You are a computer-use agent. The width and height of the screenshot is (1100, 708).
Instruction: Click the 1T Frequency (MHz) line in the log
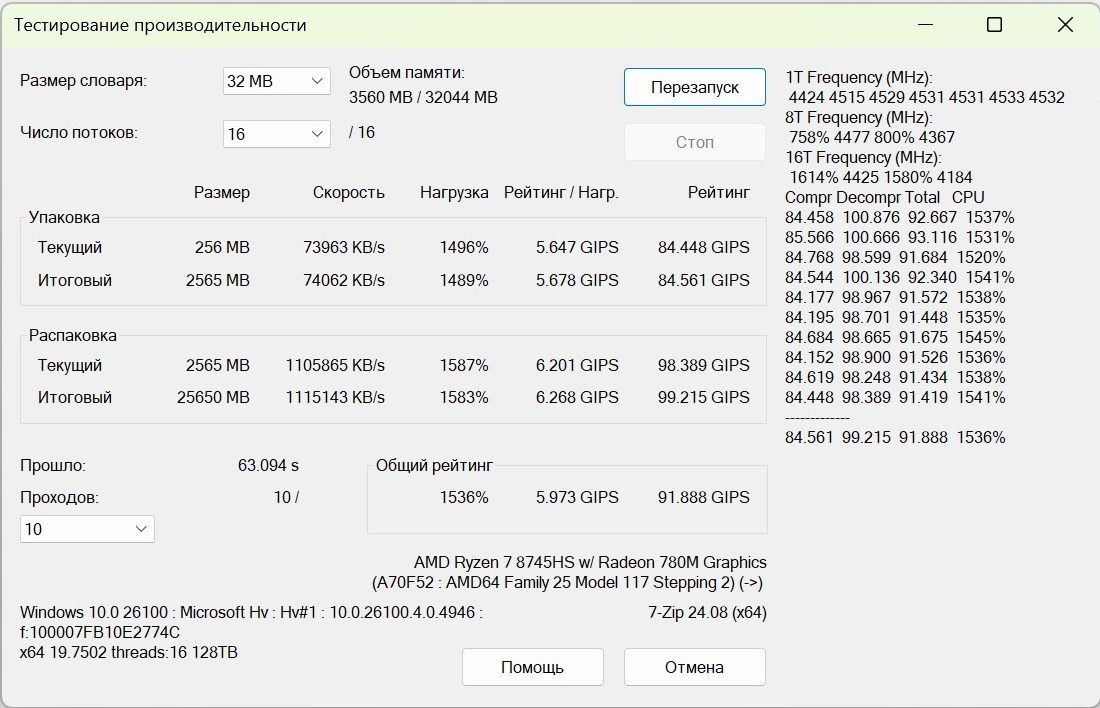click(x=859, y=77)
